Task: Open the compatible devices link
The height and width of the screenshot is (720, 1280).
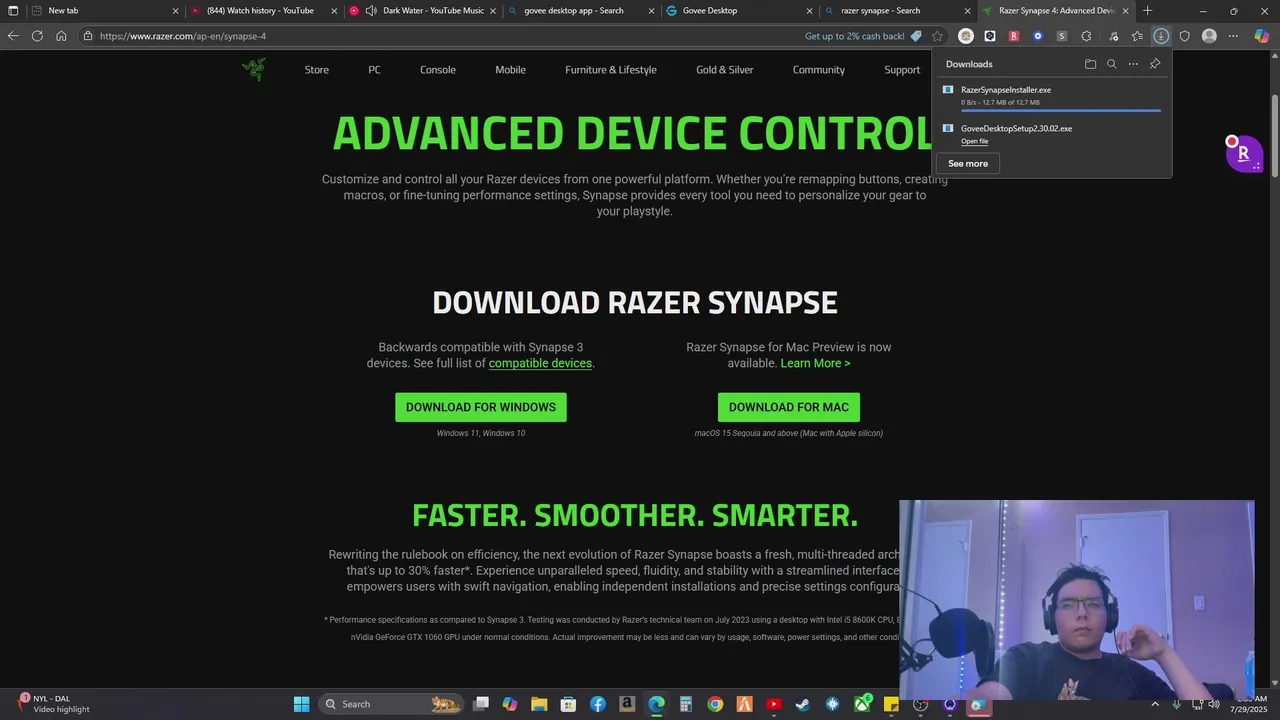Action: click(540, 363)
